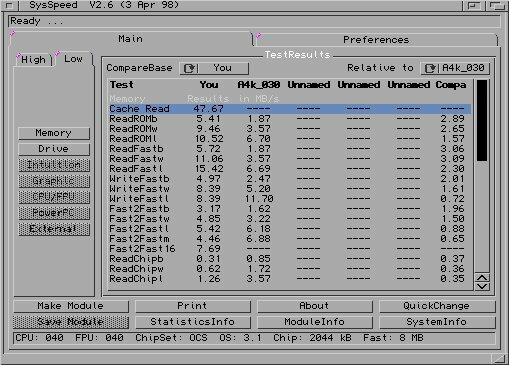Select the ReadROMl result row
The image size is (509, 365).
(x=290, y=139)
